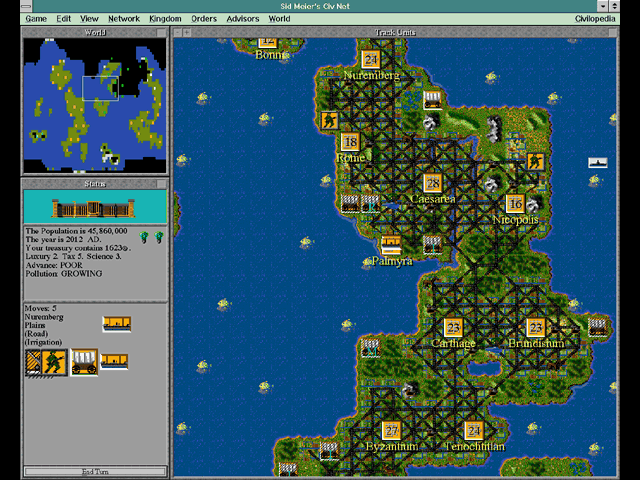Click the World minimap view rectangle
640x480 pixels.
(x=100, y=88)
